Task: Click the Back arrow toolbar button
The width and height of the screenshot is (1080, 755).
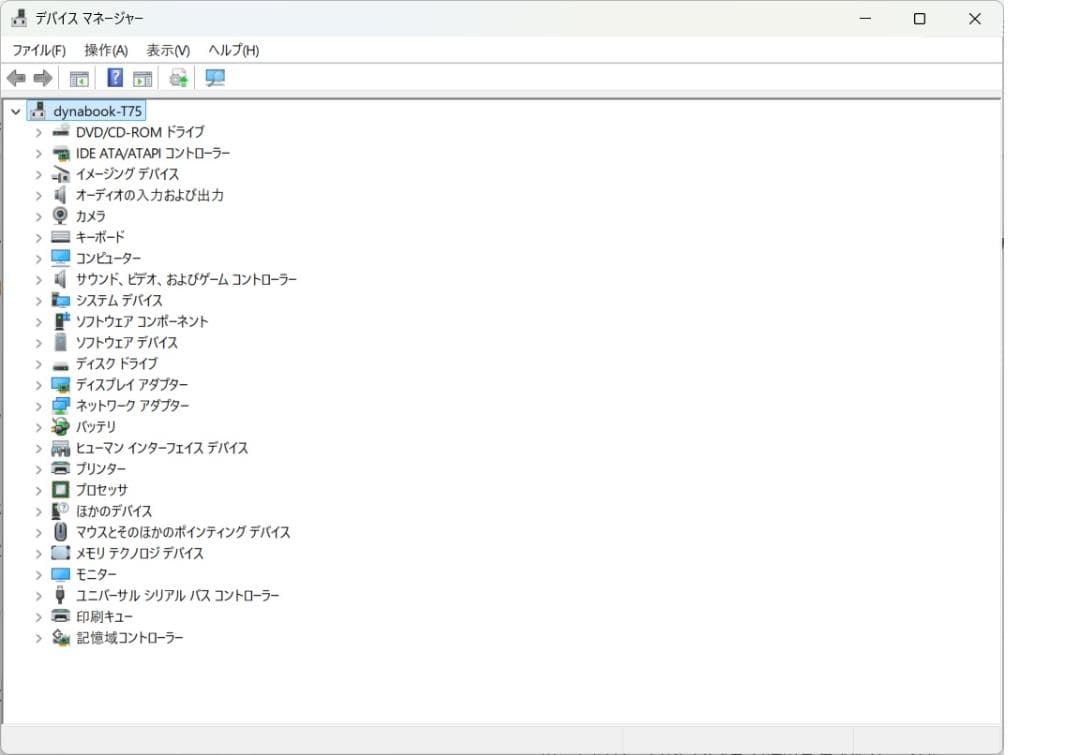Action: coord(16,78)
